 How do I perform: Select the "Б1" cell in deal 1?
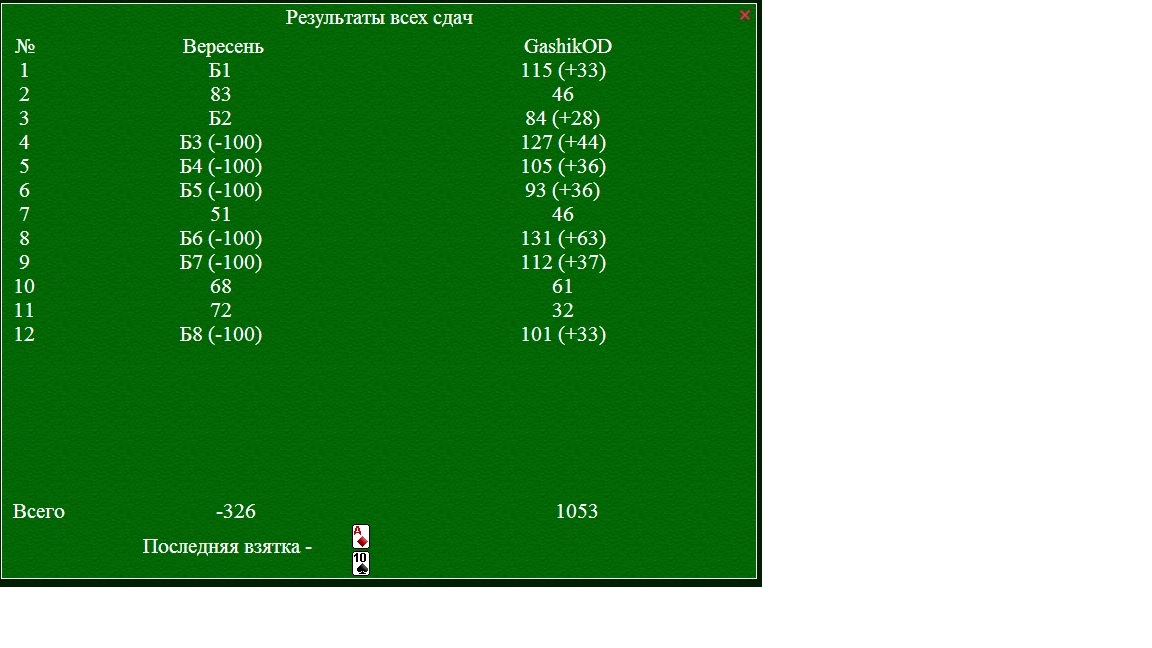click(220, 71)
